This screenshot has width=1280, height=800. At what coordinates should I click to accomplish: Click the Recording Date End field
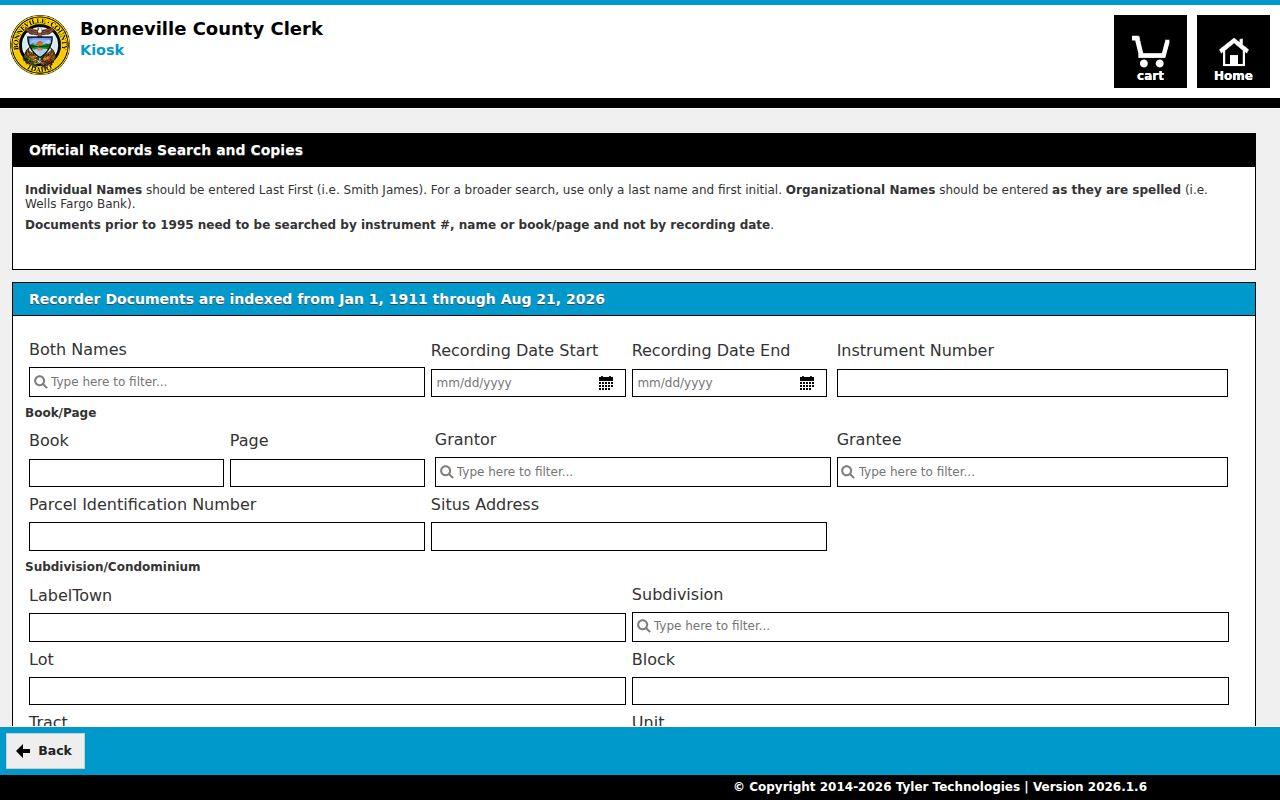(x=729, y=383)
